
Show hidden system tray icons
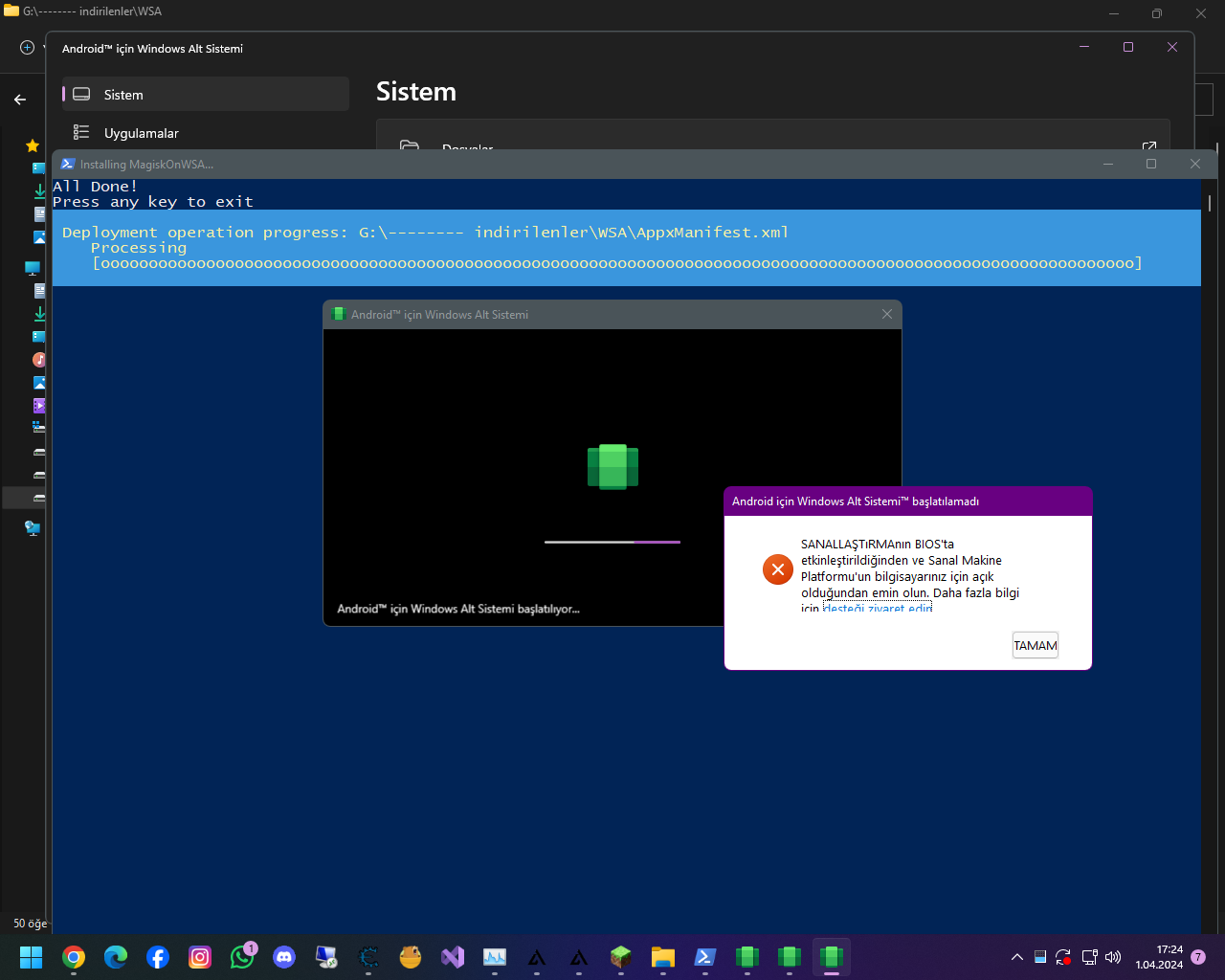[x=1017, y=957]
